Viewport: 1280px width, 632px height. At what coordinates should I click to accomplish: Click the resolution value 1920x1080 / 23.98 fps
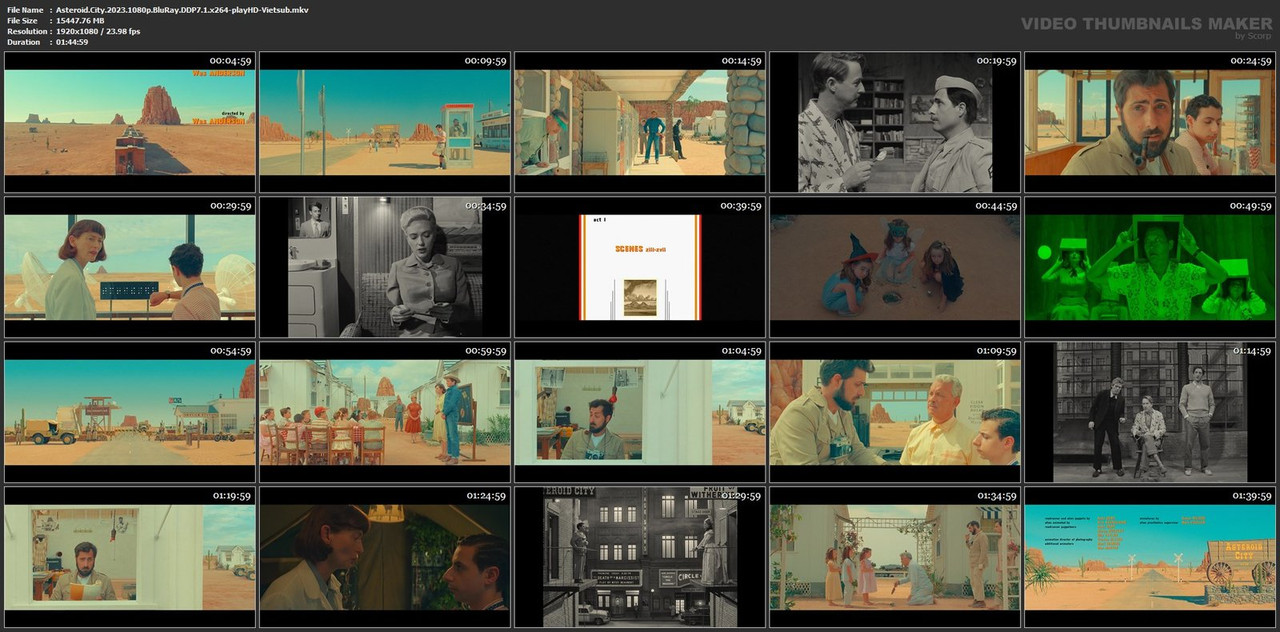98,31
